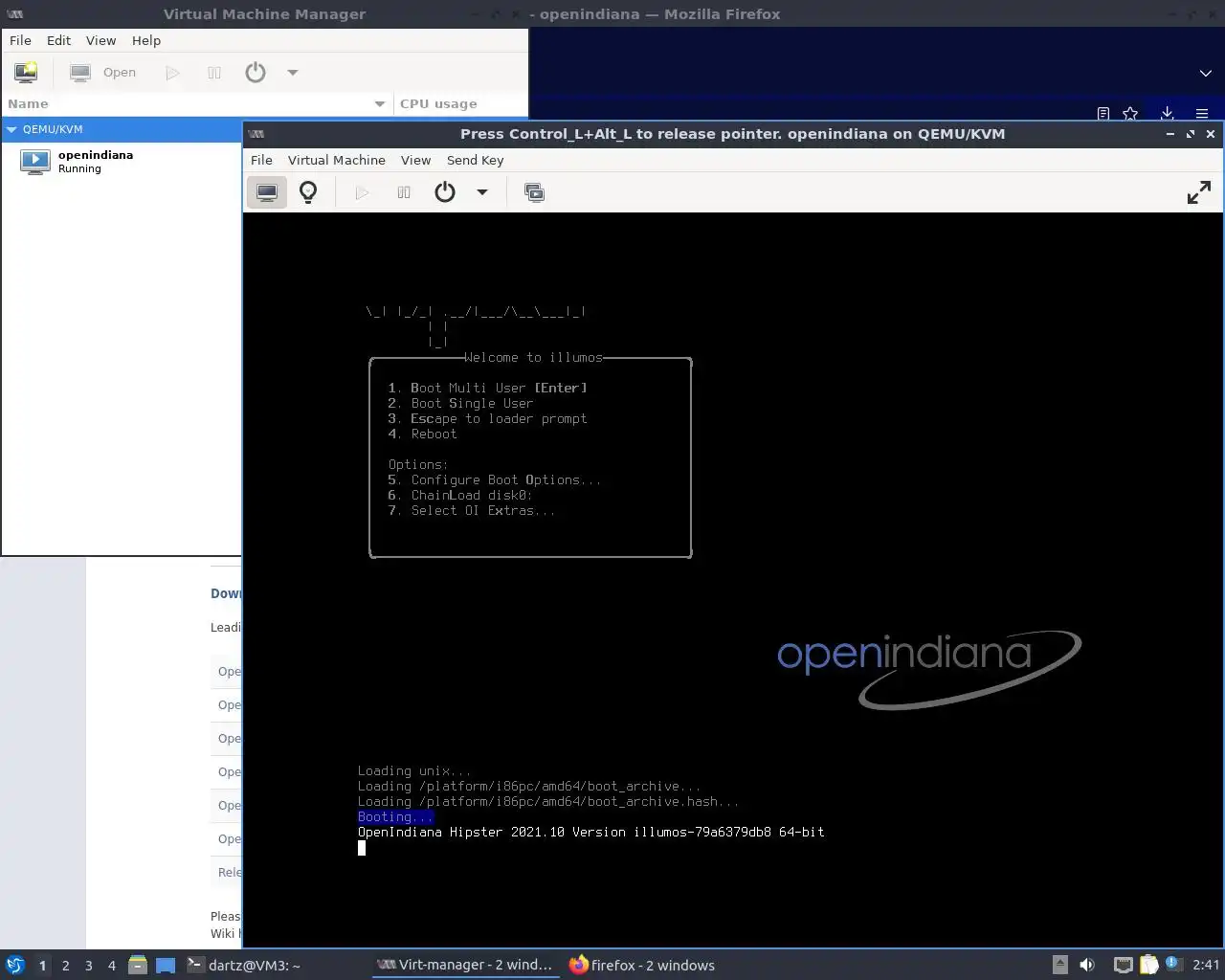
Task: Select firefox taskbar window group
Action: 643,965
